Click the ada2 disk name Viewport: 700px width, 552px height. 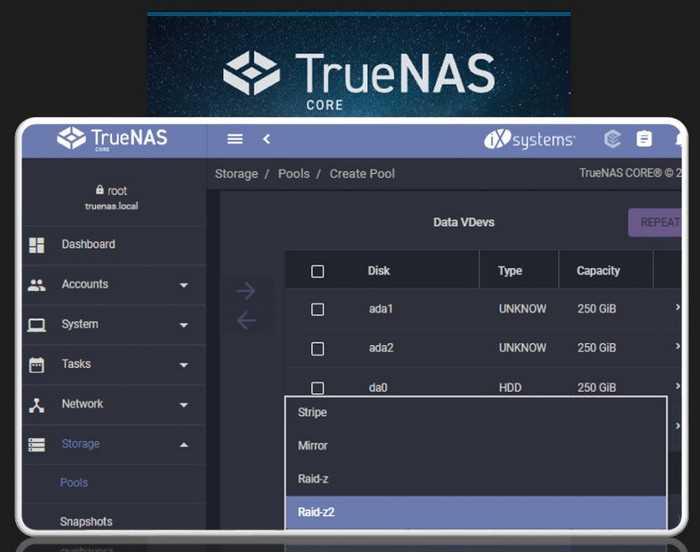(381, 347)
